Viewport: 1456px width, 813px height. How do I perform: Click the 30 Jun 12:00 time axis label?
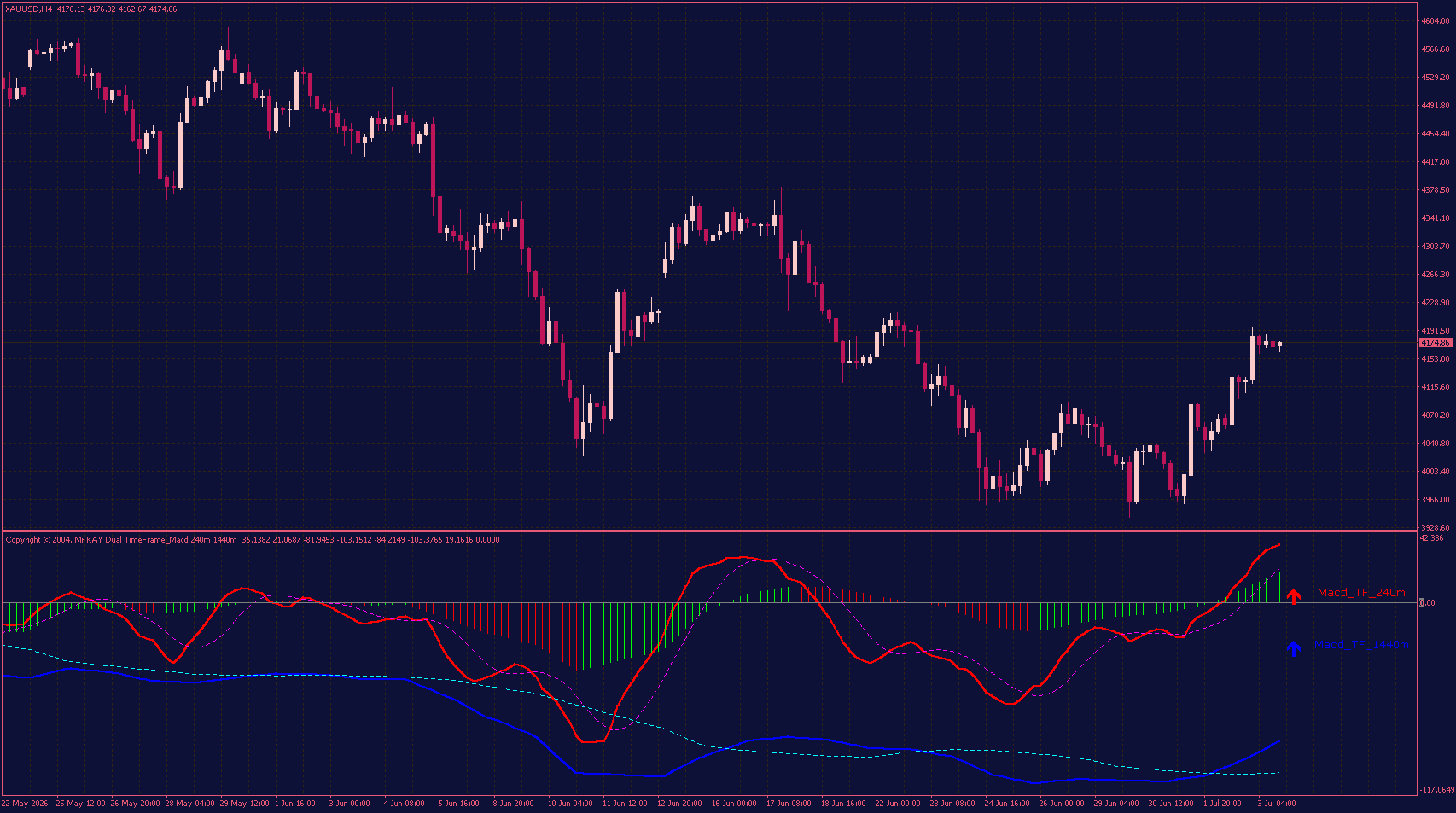click(1171, 804)
